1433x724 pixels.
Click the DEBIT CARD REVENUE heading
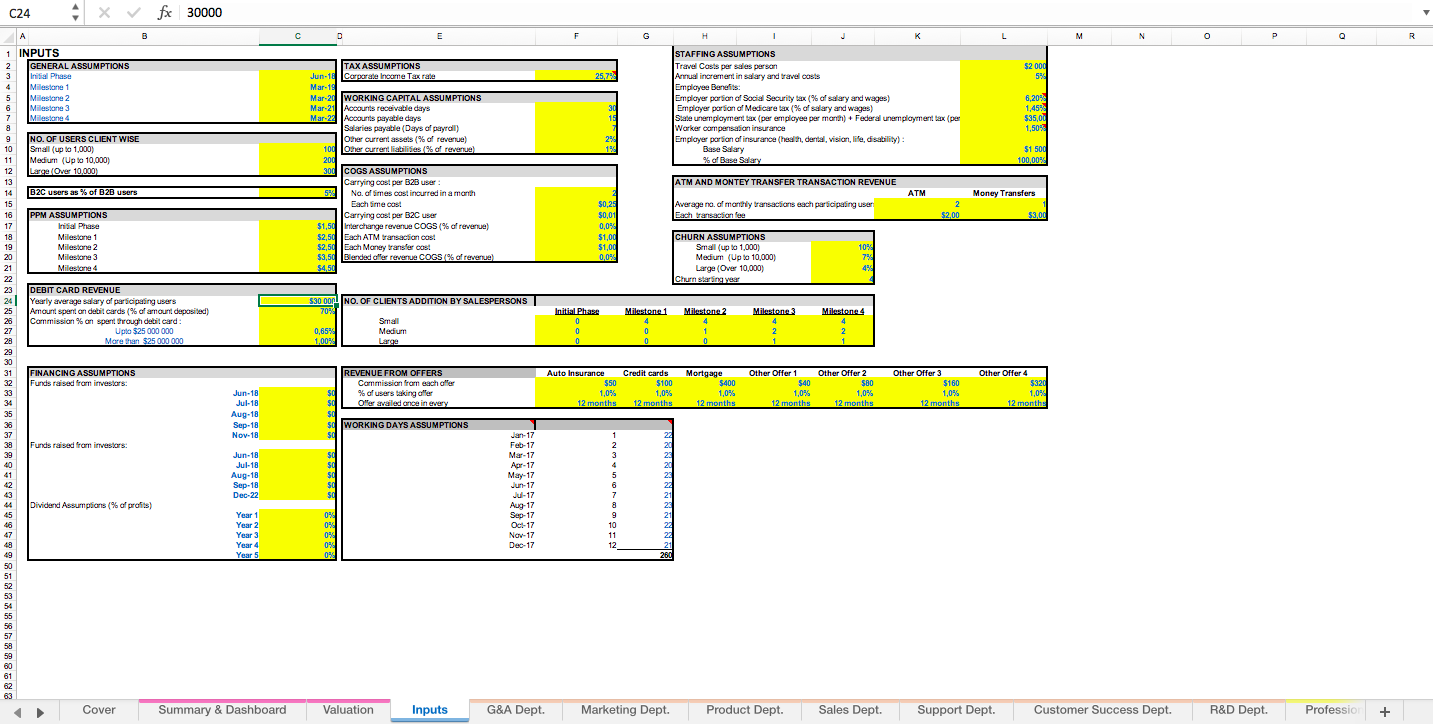[75, 290]
